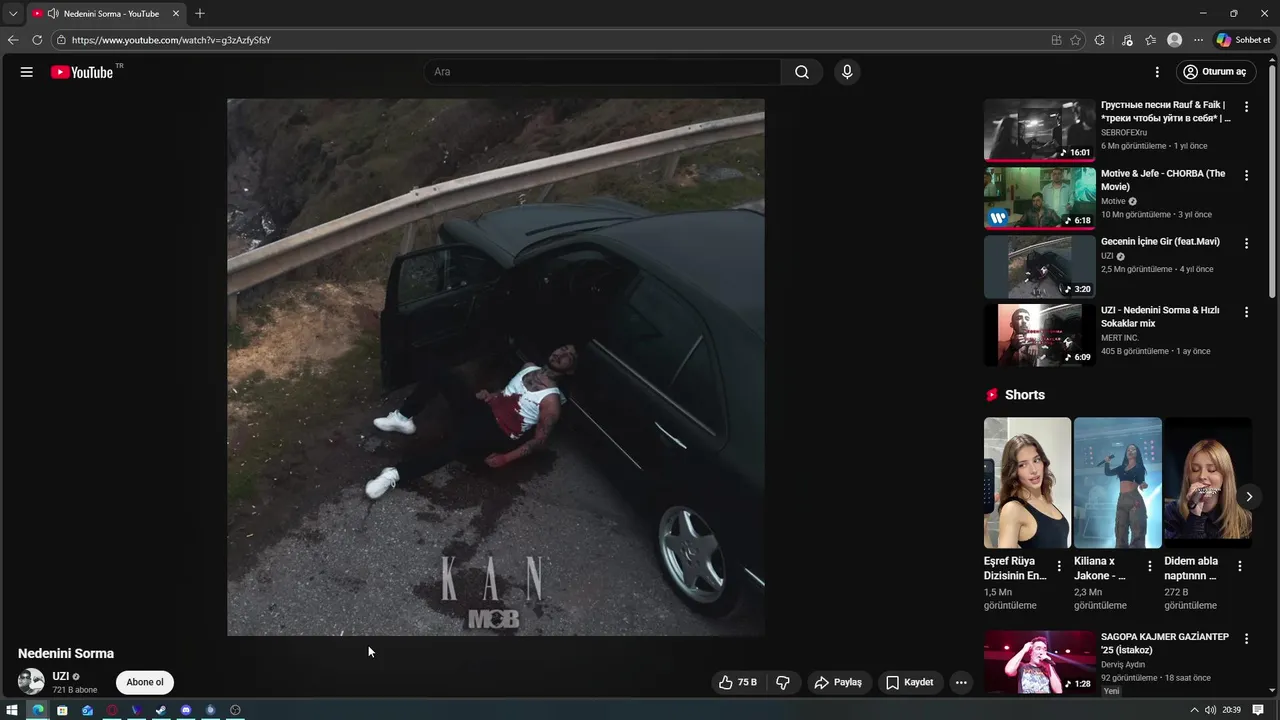Click the KAN album video player
The height and width of the screenshot is (720, 1280).
click(496, 367)
